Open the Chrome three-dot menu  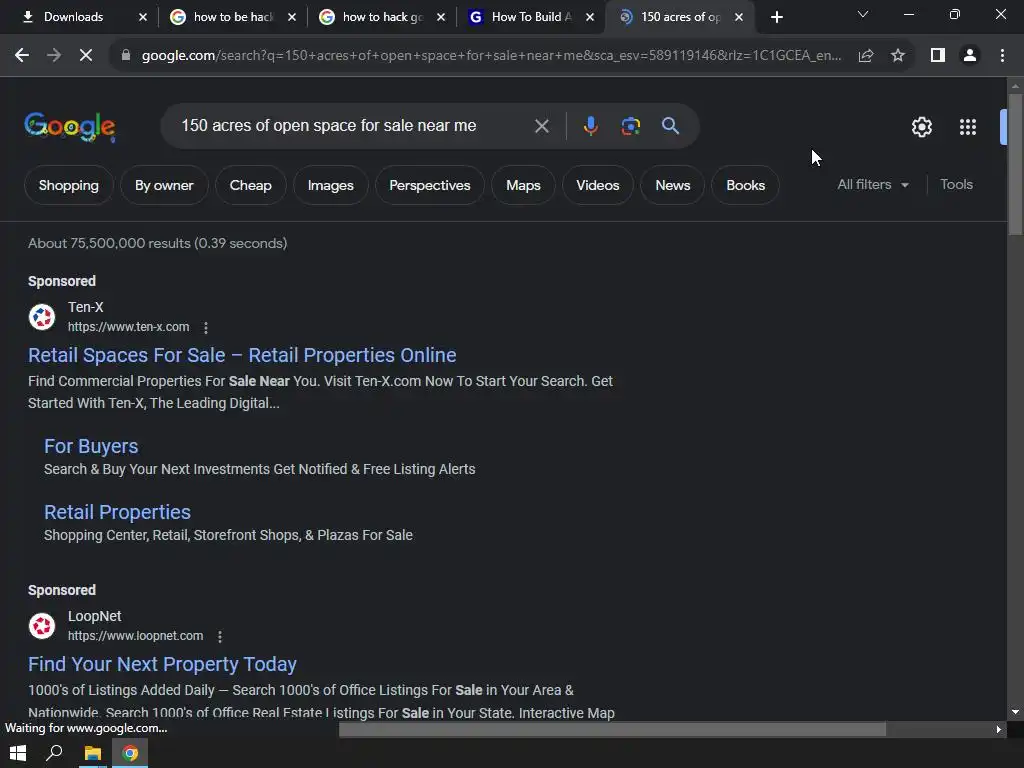click(1002, 56)
